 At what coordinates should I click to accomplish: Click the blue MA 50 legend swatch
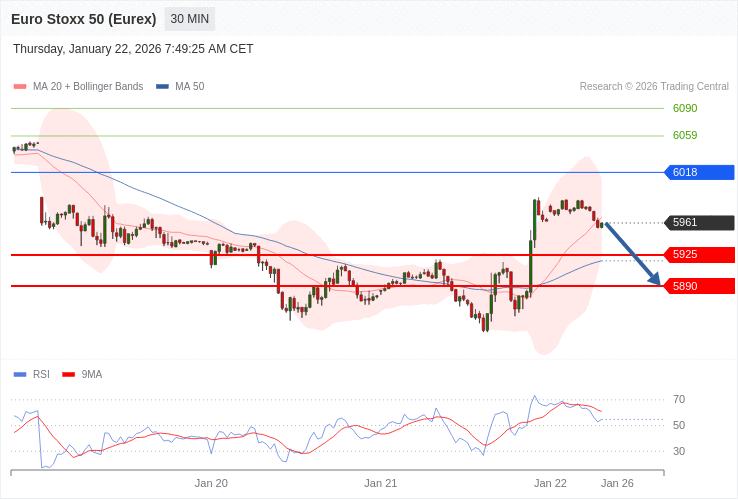[x=162, y=87]
